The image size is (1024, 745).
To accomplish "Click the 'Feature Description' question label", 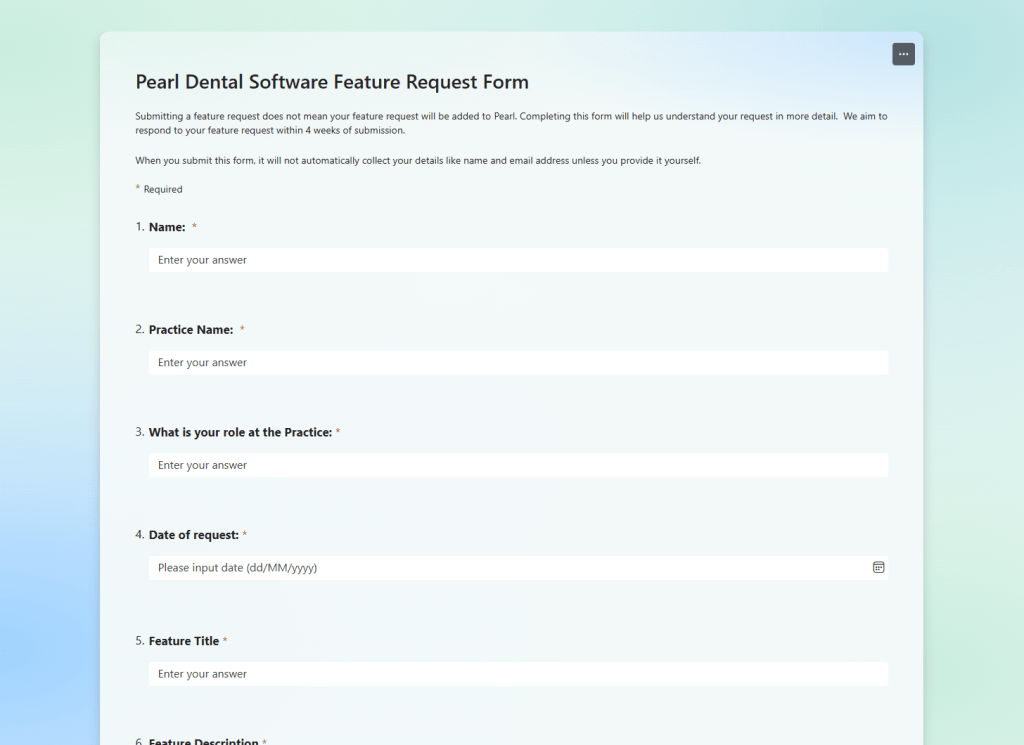I will pos(204,741).
